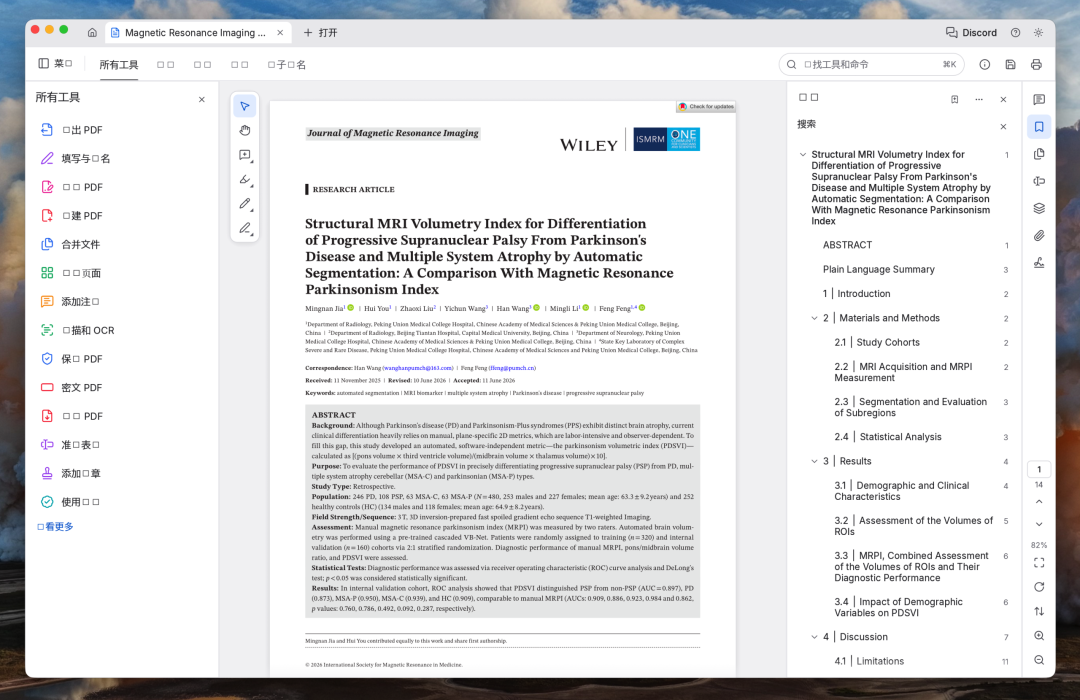1080x700 pixels.
Task: Click the rotate page icon
Action: pos(1039,587)
